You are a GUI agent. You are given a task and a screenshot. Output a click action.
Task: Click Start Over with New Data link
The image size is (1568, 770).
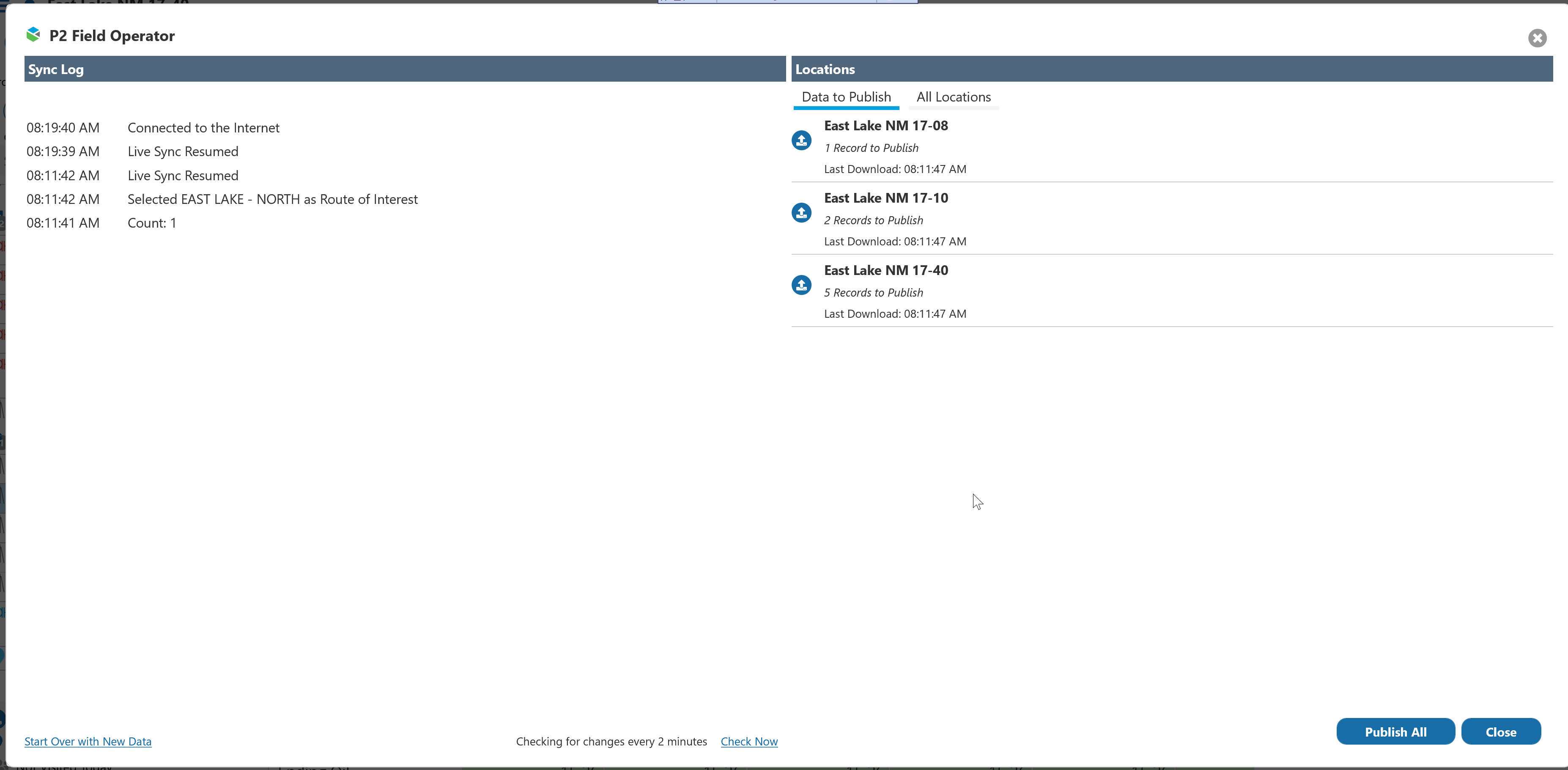pos(88,741)
